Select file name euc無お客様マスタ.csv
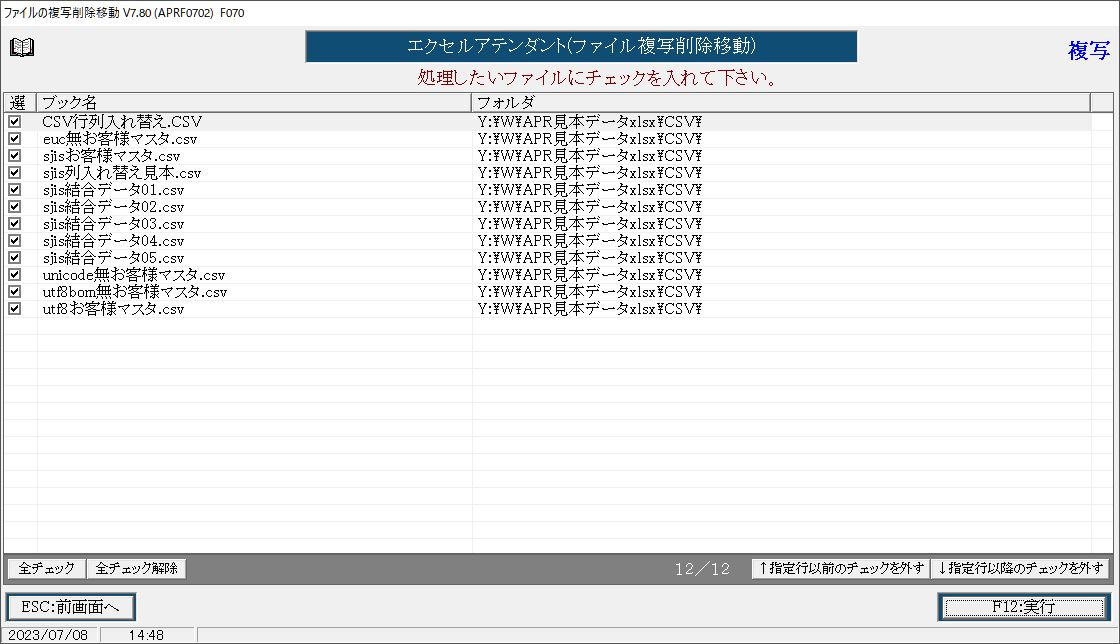Viewport: 1120px width, 644px height. point(120,139)
